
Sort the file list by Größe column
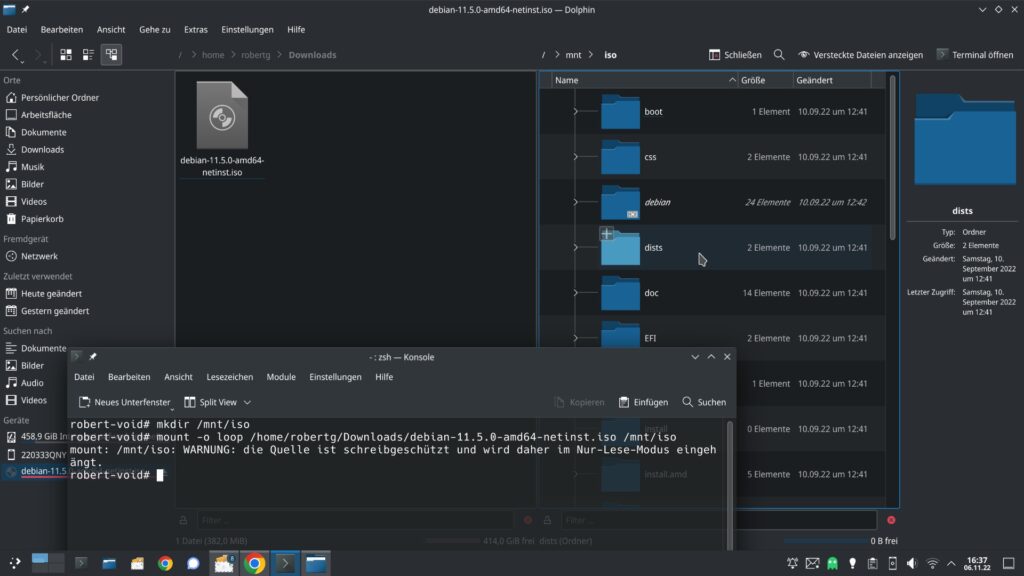(765, 80)
